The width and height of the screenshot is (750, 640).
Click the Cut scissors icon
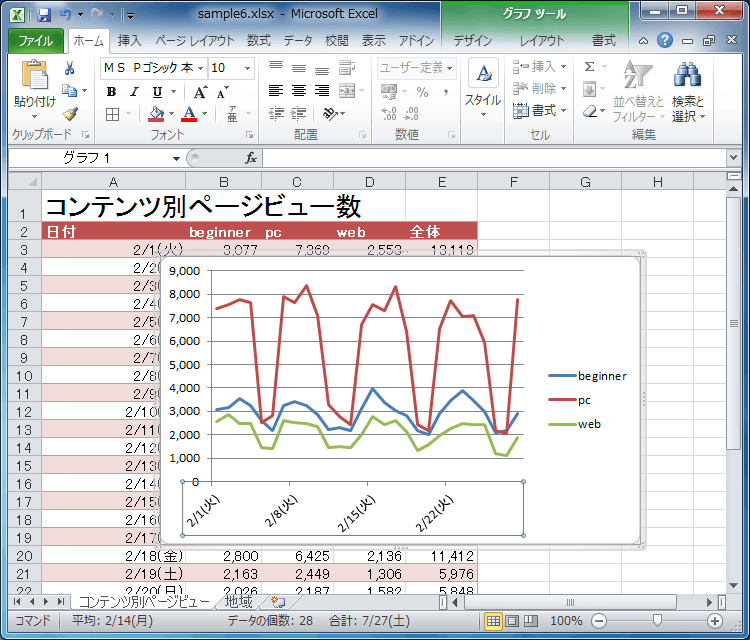pos(69,68)
